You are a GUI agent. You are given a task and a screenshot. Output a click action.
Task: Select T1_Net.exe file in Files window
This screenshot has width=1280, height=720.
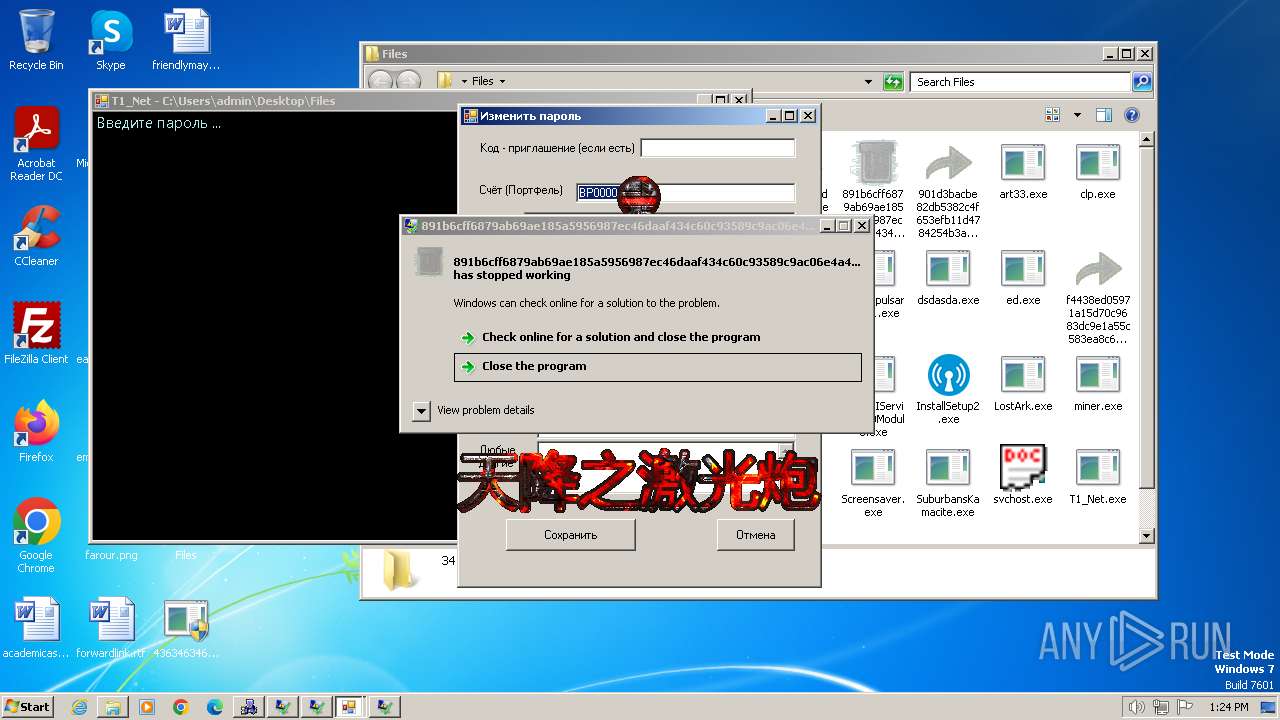[x=1097, y=476]
